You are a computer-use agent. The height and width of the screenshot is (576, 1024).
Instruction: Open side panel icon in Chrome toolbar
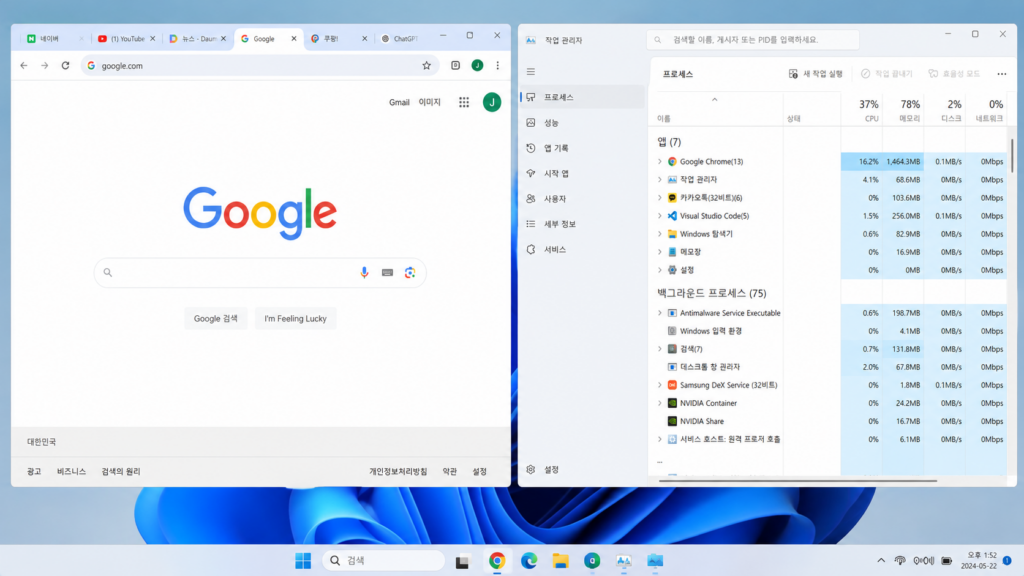(x=456, y=65)
